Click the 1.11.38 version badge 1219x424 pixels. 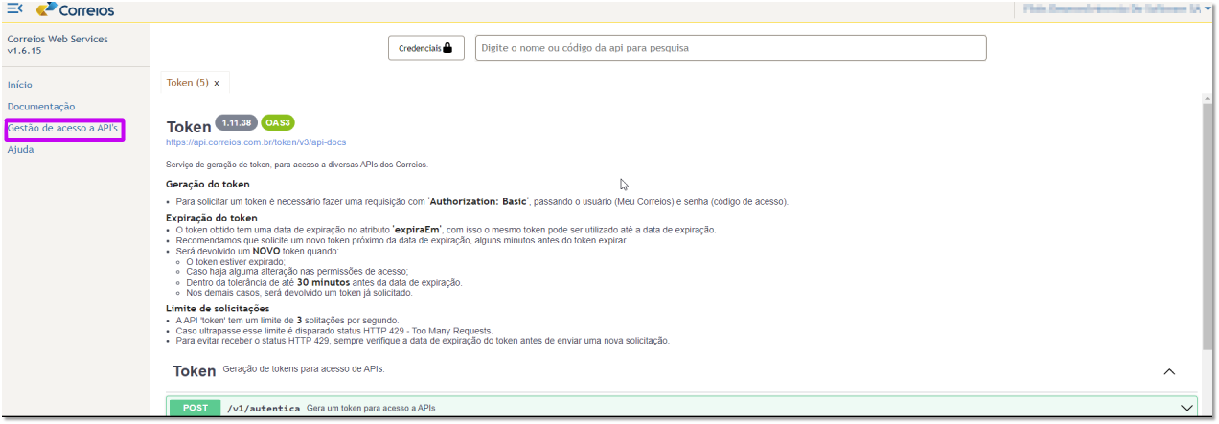(x=237, y=123)
